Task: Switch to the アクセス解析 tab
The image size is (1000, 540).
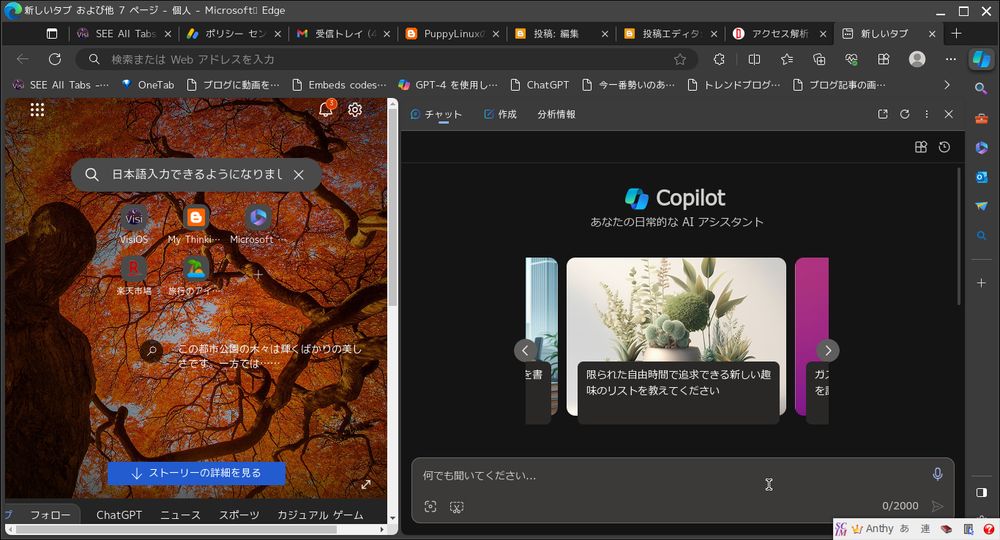Action: click(x=779, y=34)
